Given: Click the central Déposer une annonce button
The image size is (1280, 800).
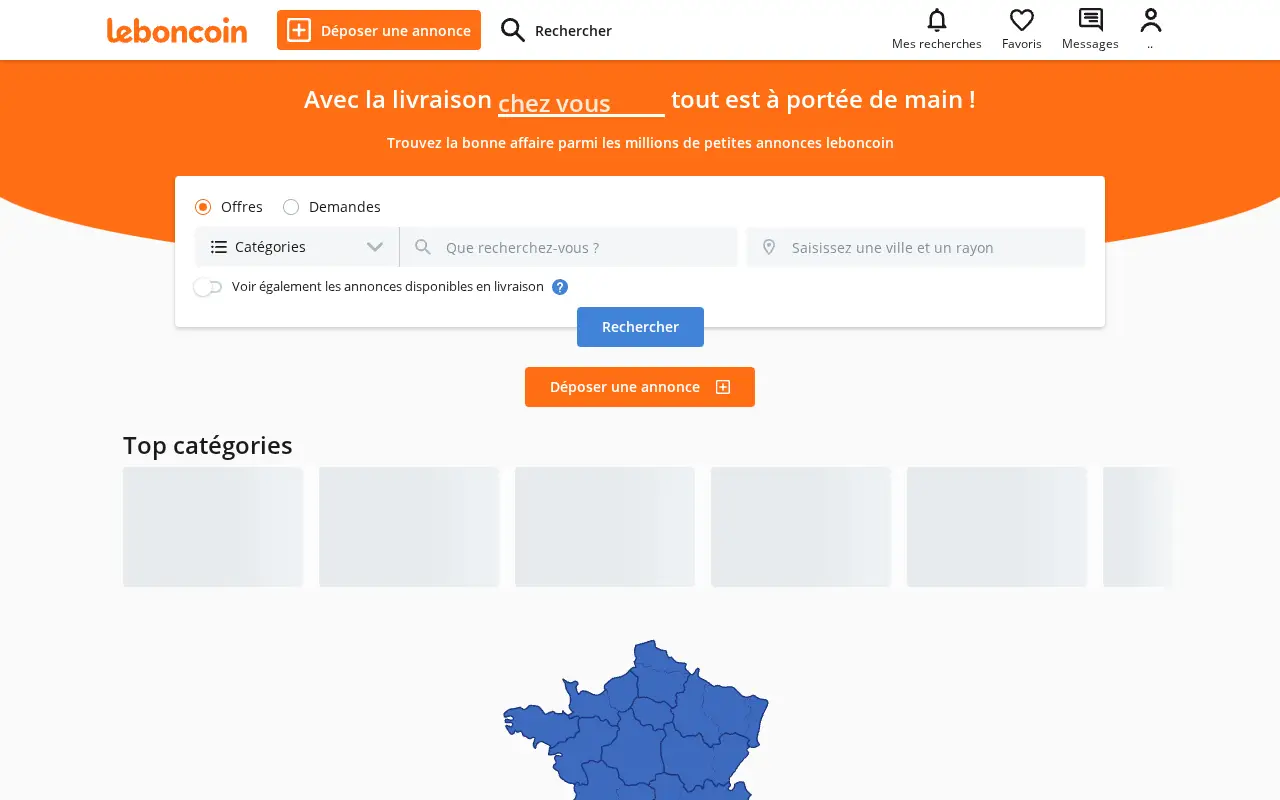Looking at the screenshot, I should 640,387.
